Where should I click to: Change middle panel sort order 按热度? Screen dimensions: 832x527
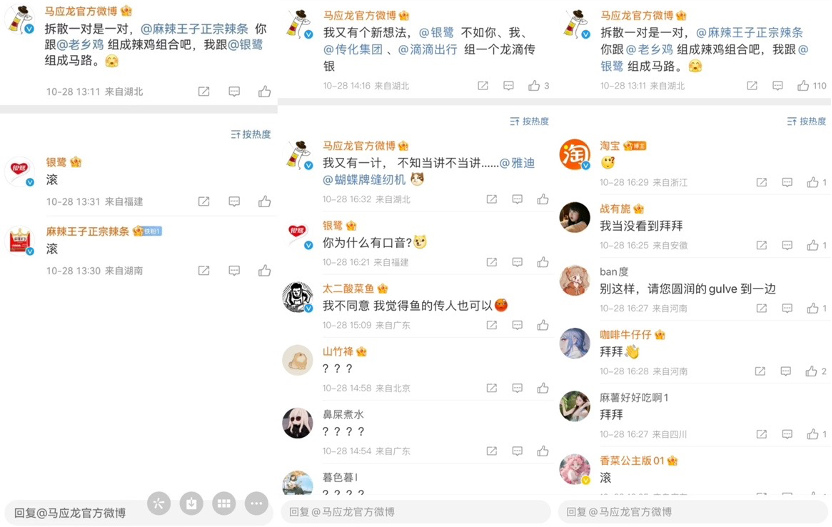click(529, 121)
